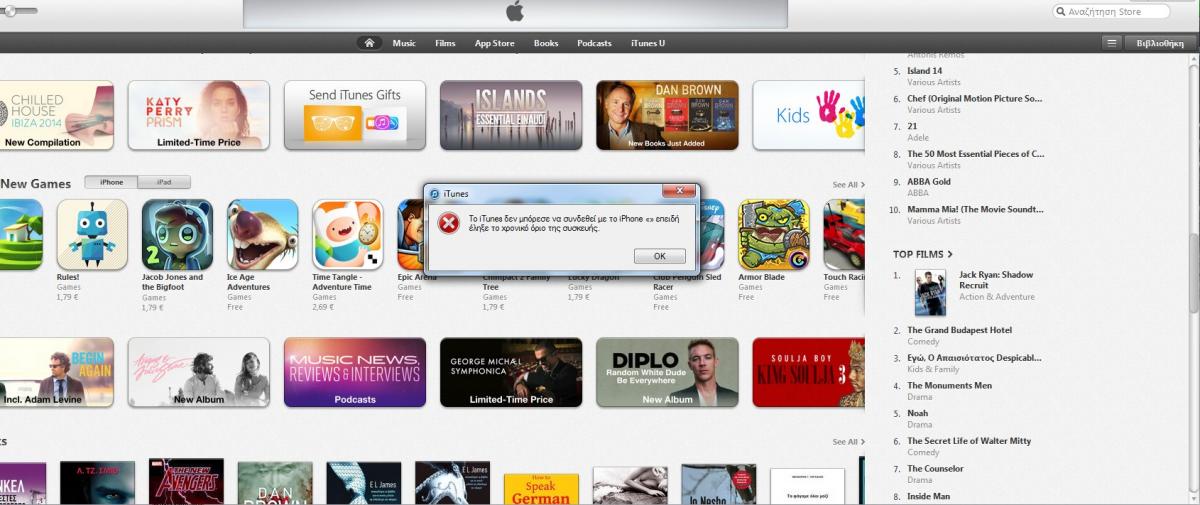Open the Chilled House Ibiza 2014 banner
Screen dimensions: 1200x505
[57, 115]
